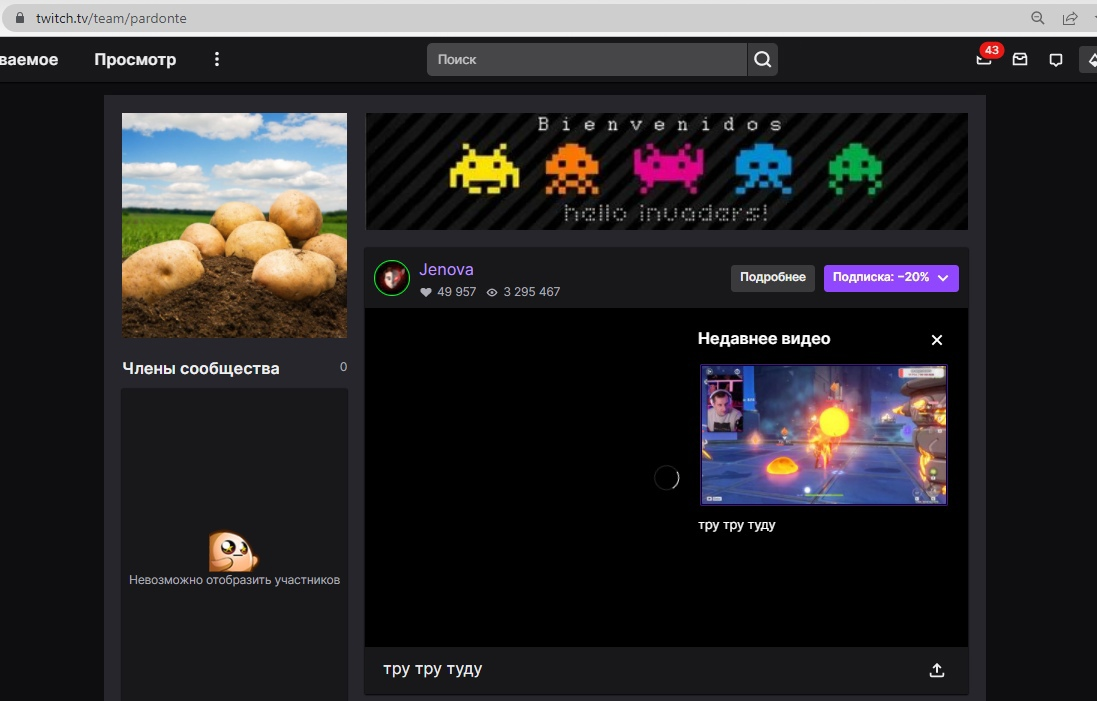
Task: Click the Члены сообщества heading
Action: pyautogui.click(x=201, y=368)
